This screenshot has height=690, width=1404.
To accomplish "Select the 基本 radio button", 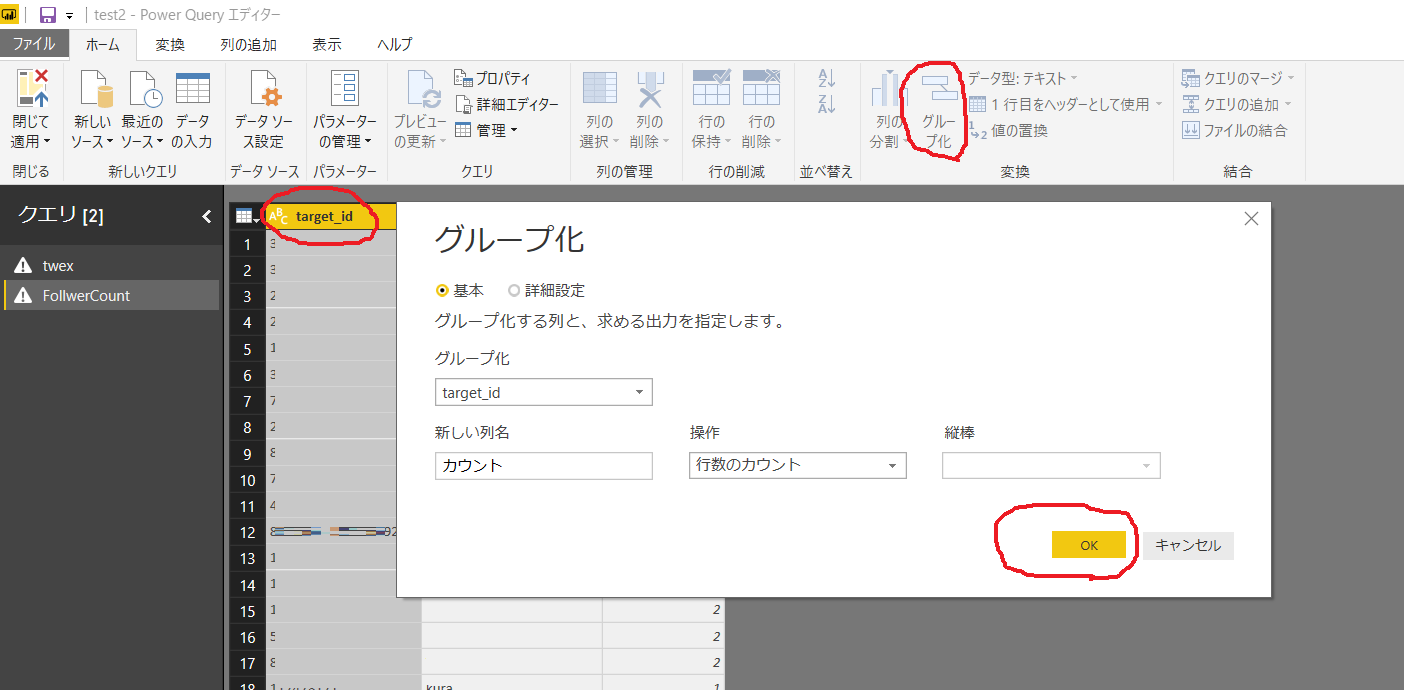I will point(442,290).
